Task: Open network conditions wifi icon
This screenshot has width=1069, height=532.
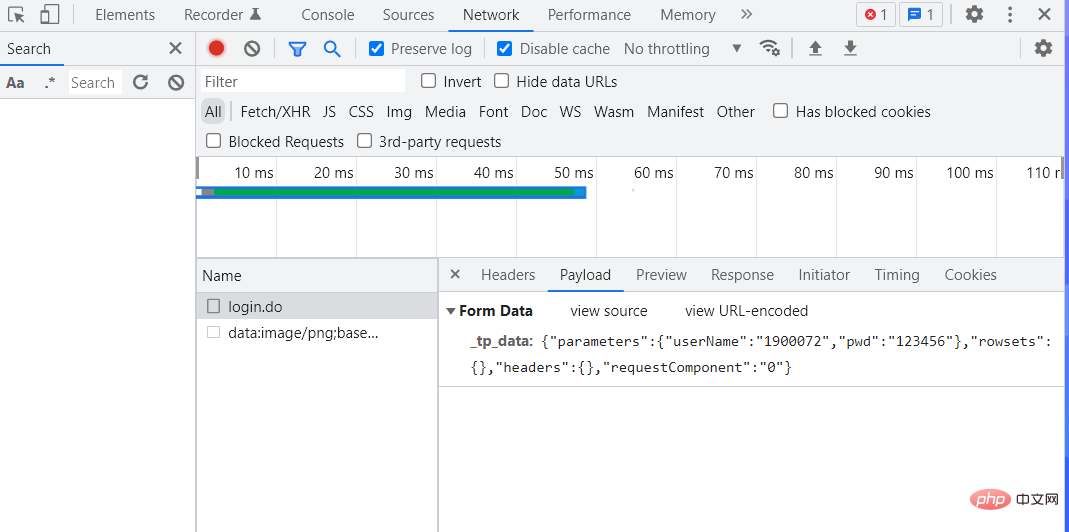Action: point(770,48)
